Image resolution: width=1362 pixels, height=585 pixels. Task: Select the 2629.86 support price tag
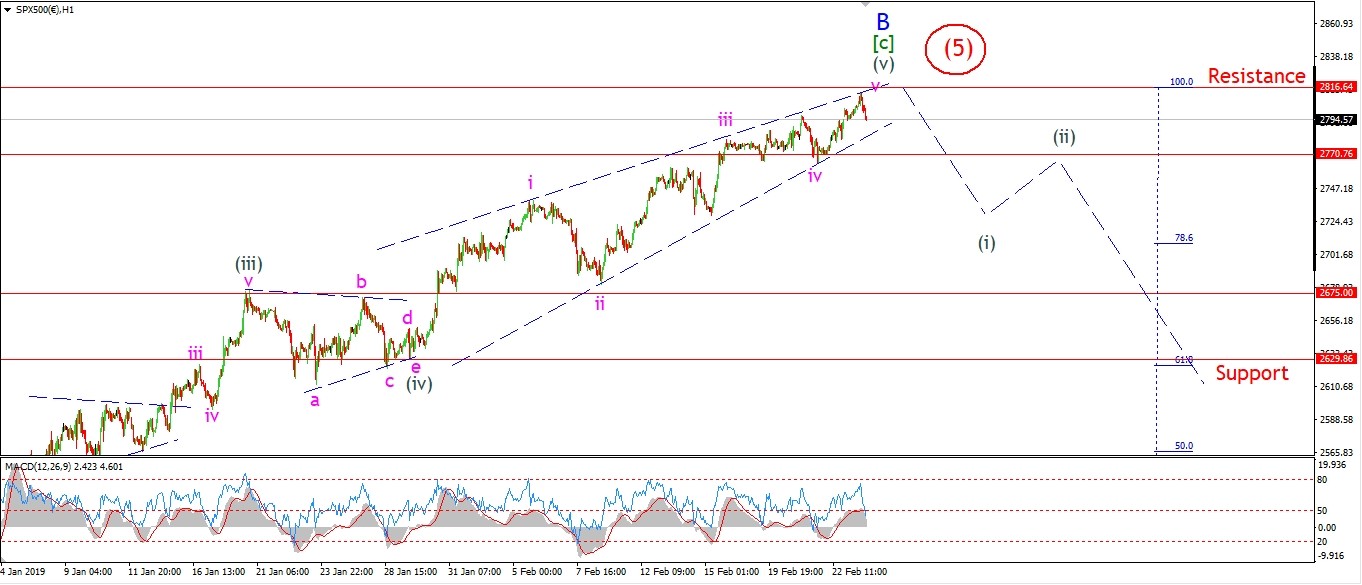coord(1336,358)
